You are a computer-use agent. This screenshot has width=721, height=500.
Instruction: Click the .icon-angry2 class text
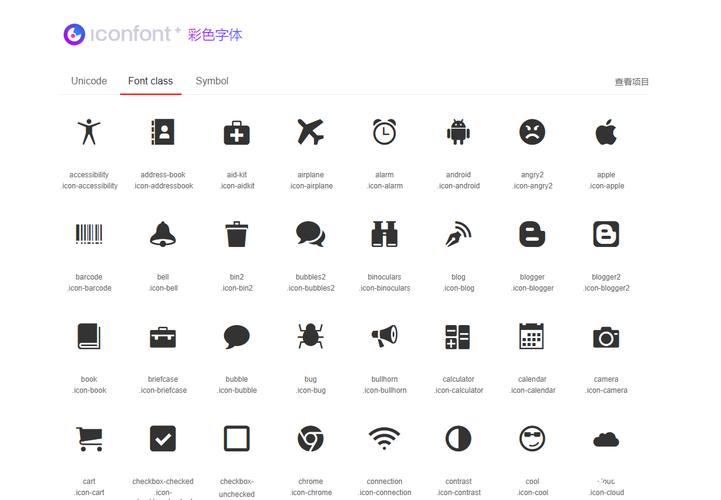pyautogui.click(x=532, y=186)
